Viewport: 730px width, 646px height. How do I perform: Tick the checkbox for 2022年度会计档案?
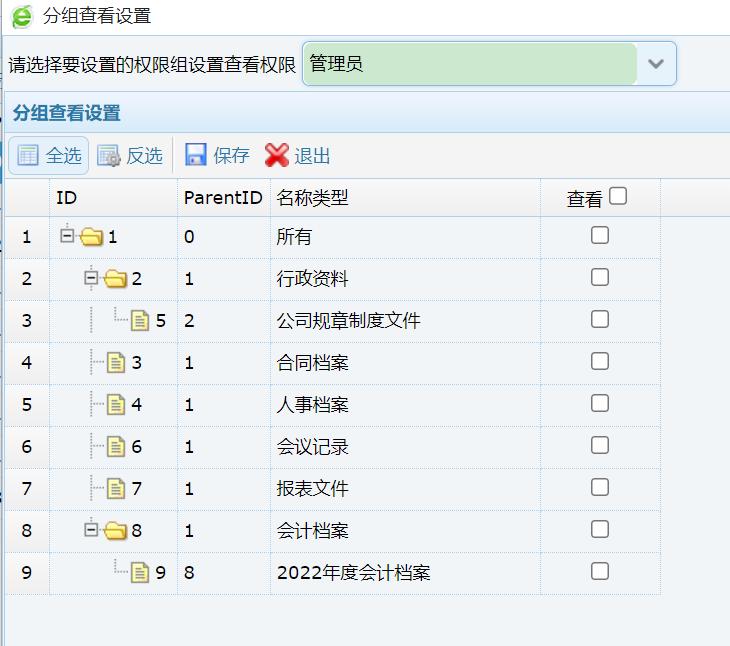click(600, 571)
